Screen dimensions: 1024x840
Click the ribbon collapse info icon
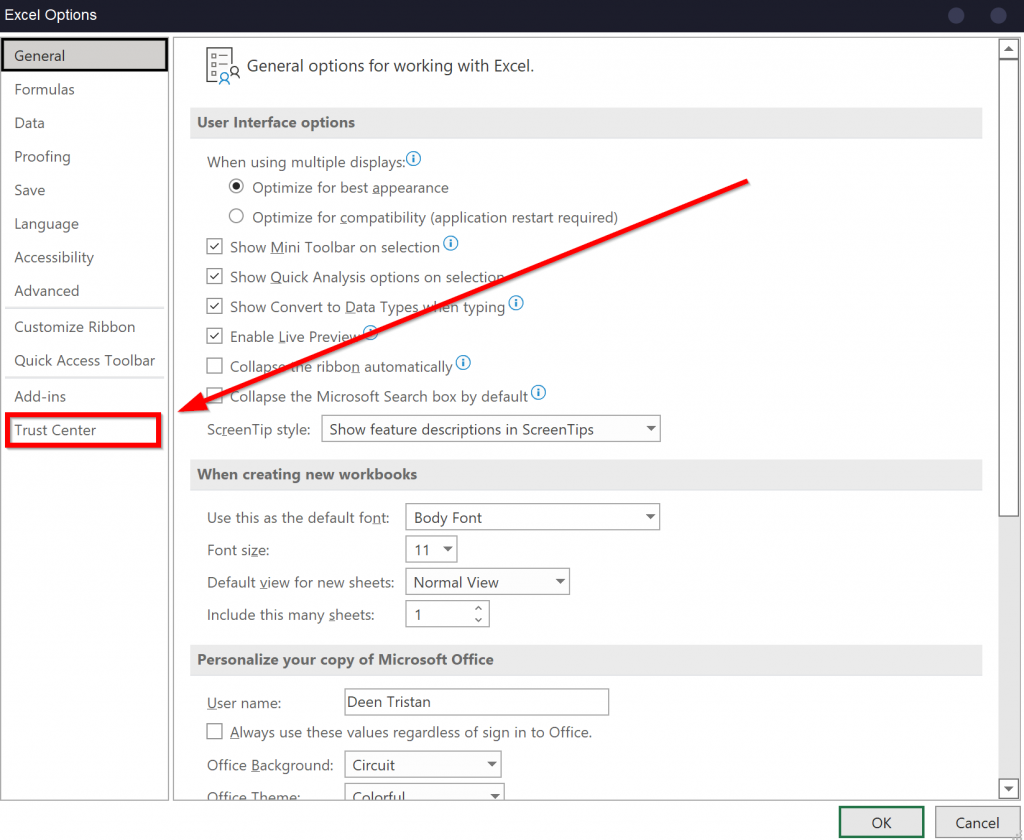[x=463, y=365]
